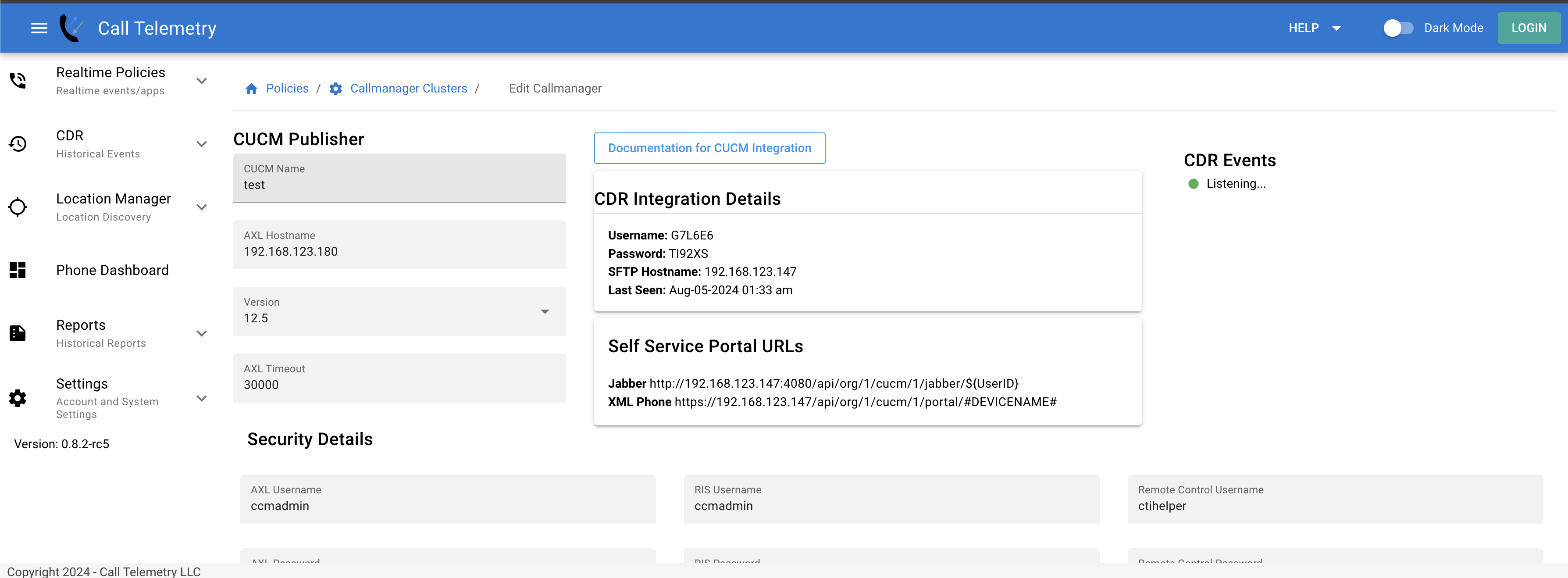Expand CDR submenu chevron
1568x578 pixels.
click(x=200, y=143)
